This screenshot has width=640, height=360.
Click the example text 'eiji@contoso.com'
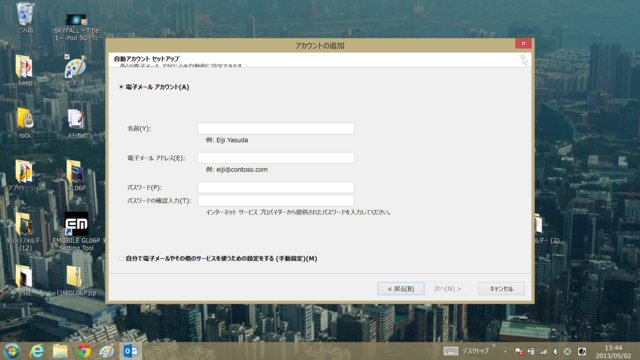pos(242,169)
